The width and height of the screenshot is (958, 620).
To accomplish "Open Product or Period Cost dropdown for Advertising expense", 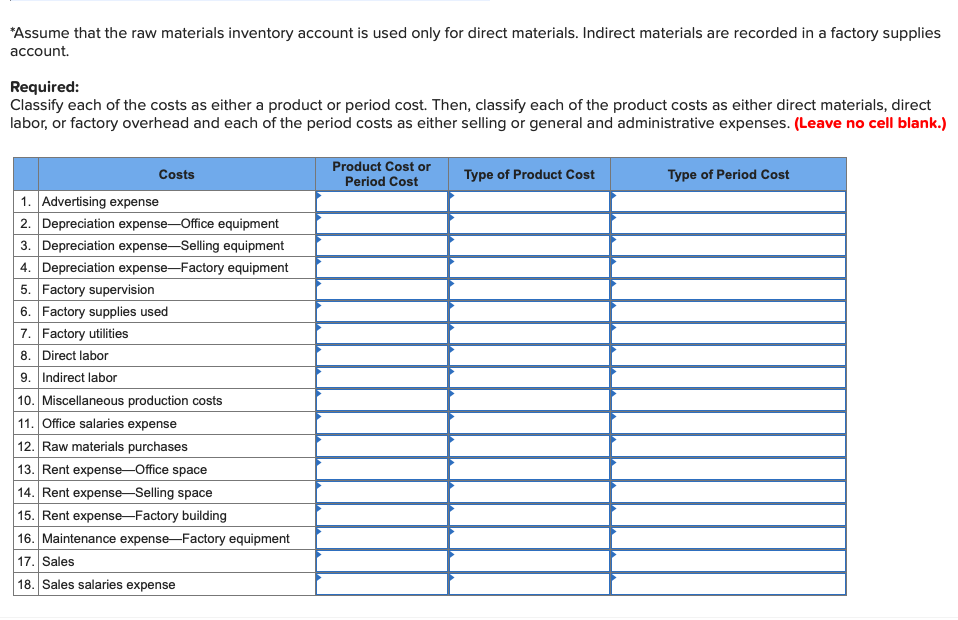I will pyautogui.click(x=382, y=201).
